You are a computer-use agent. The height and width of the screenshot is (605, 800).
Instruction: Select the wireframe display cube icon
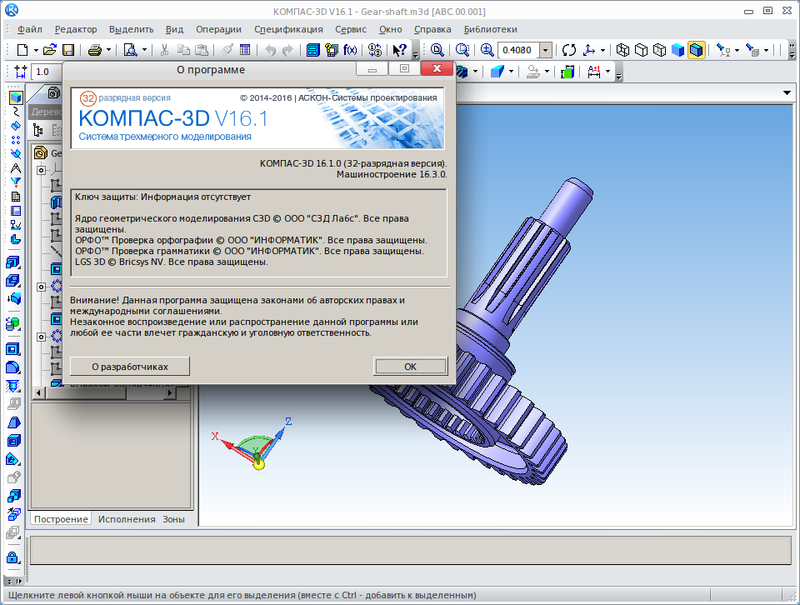622,50
